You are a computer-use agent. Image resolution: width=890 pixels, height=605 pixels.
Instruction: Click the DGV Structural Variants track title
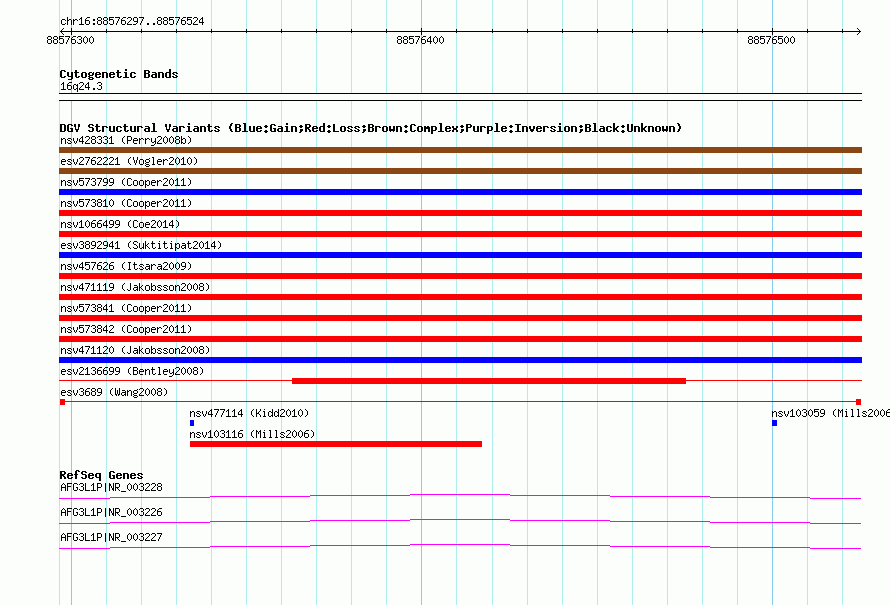point(371,128)
